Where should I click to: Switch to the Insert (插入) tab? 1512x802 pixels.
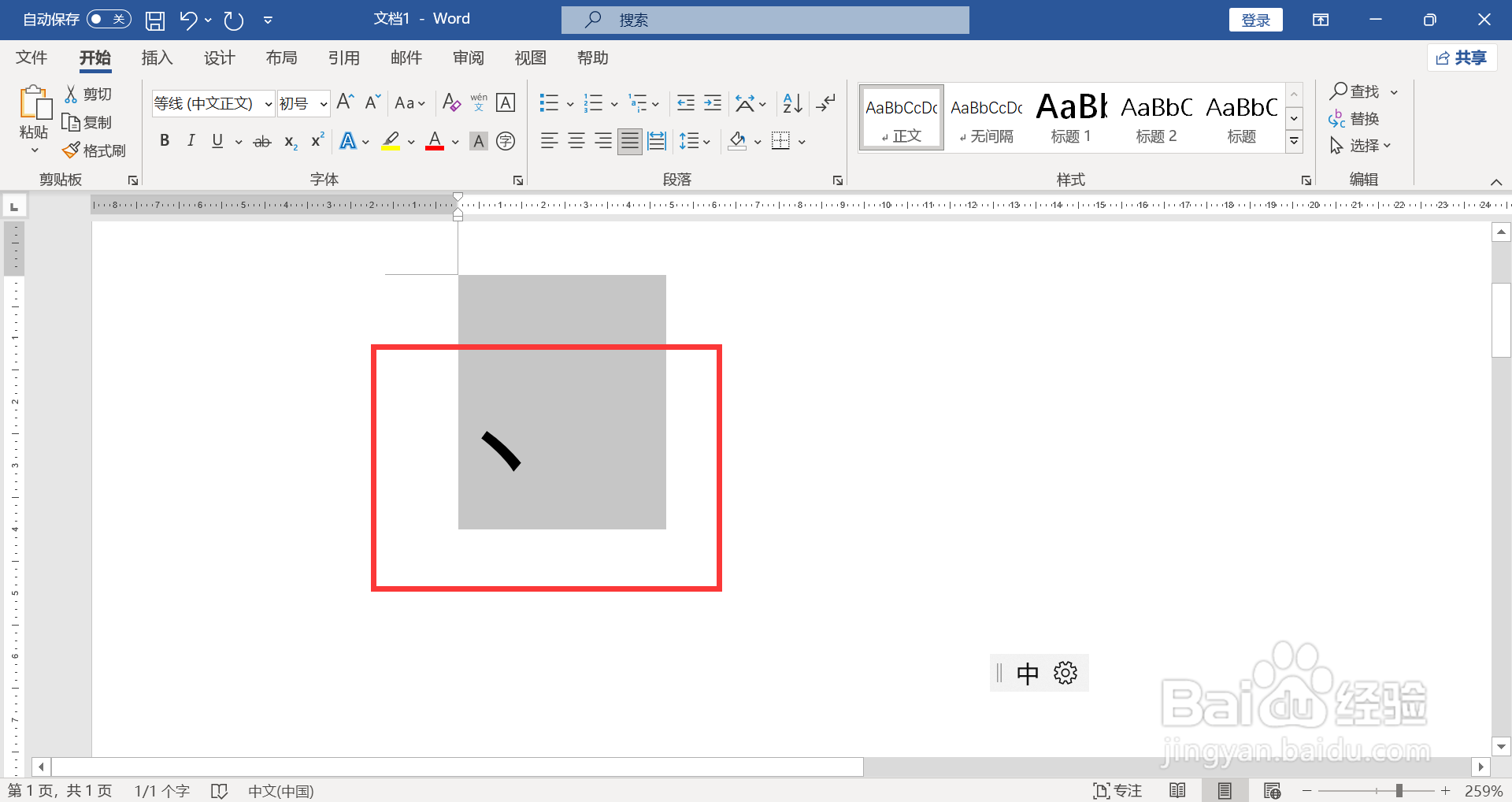(x=157, y=58)
